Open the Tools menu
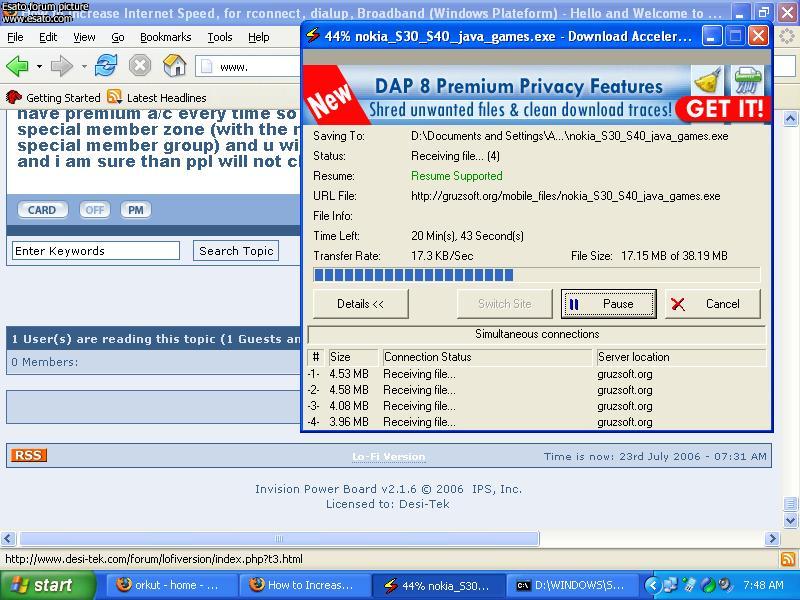800x600 pixels. [x=220, y=37]
